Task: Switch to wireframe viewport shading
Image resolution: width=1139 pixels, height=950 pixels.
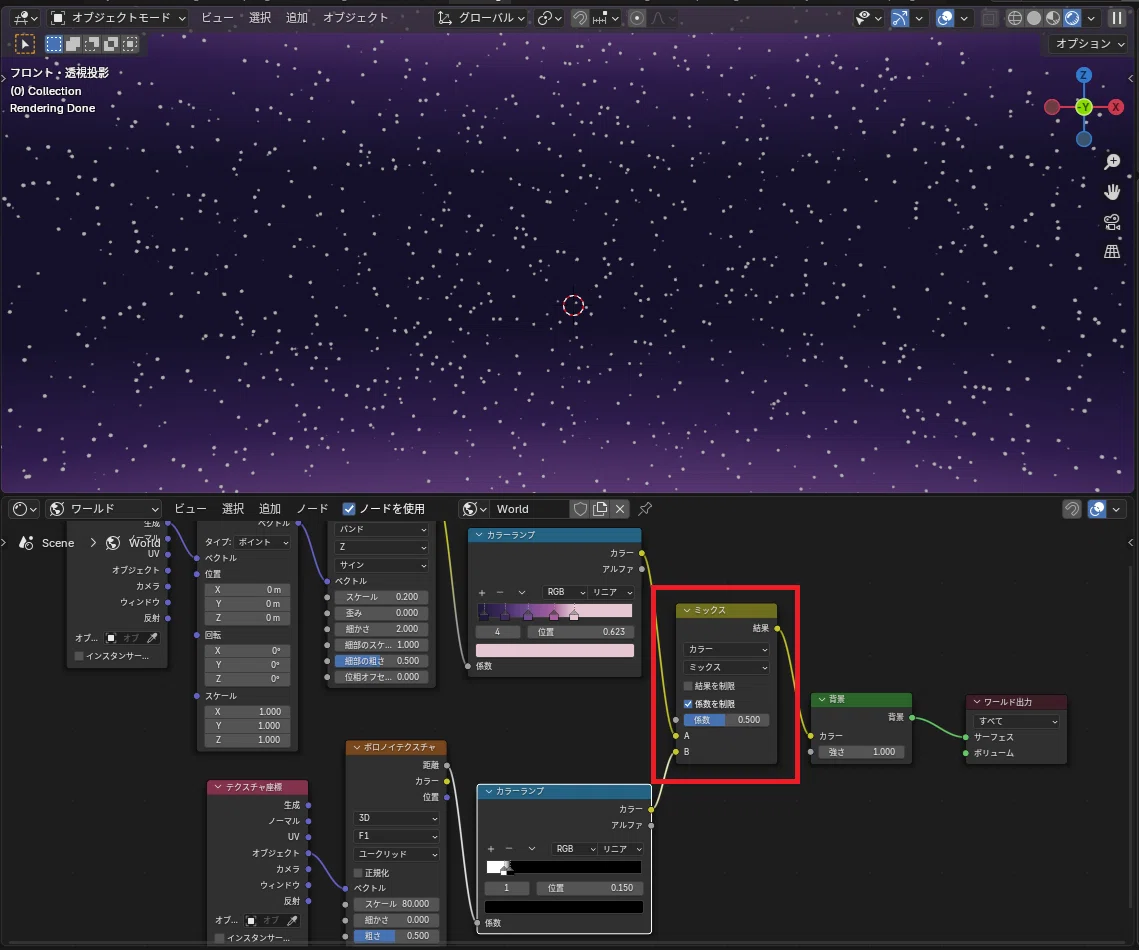Action: tap(1015, 17)
